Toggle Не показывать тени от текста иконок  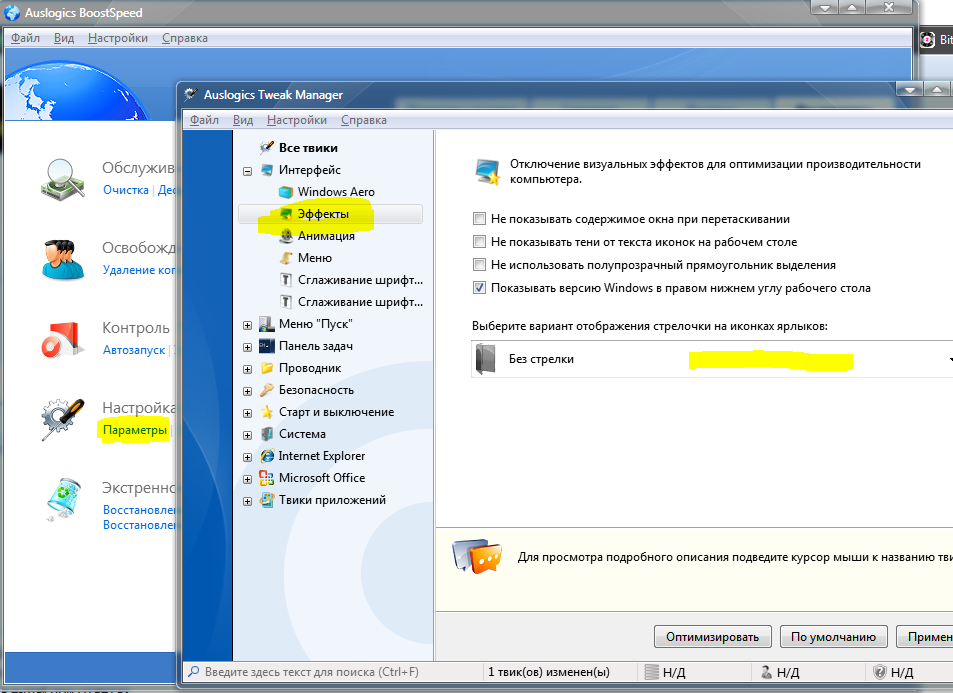(480, 242)
